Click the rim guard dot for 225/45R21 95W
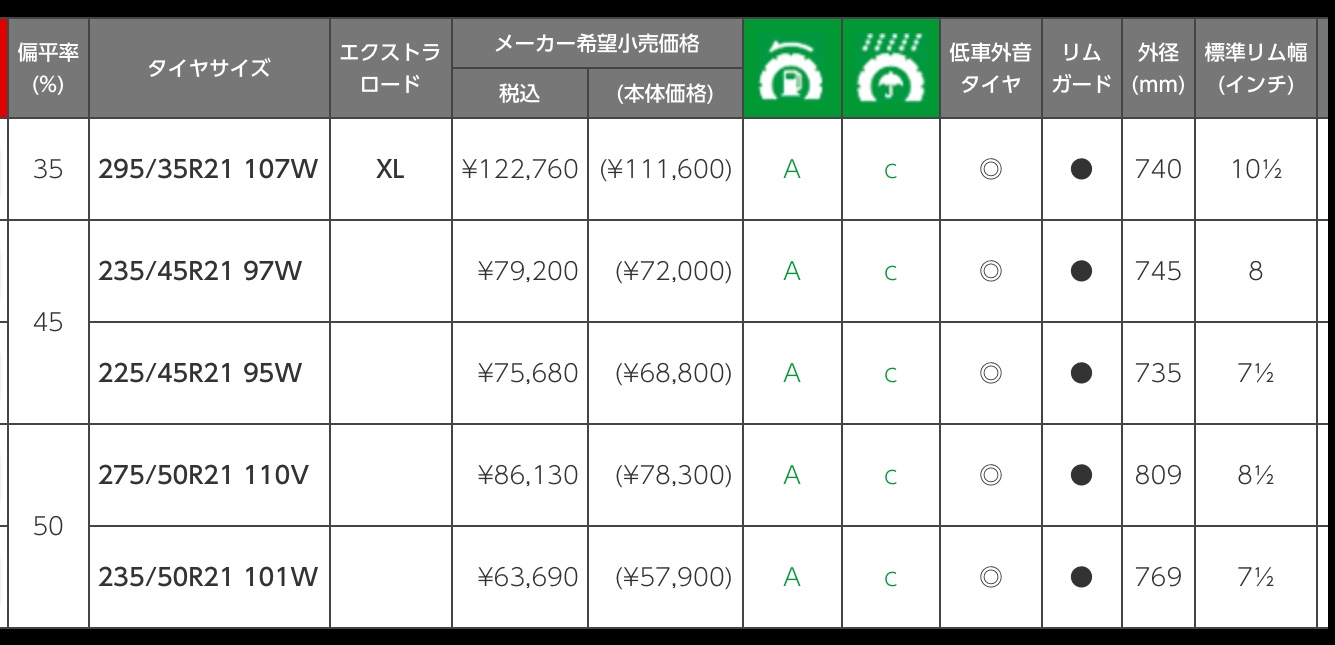1335x645 pixels. [x=1081, y=374]
